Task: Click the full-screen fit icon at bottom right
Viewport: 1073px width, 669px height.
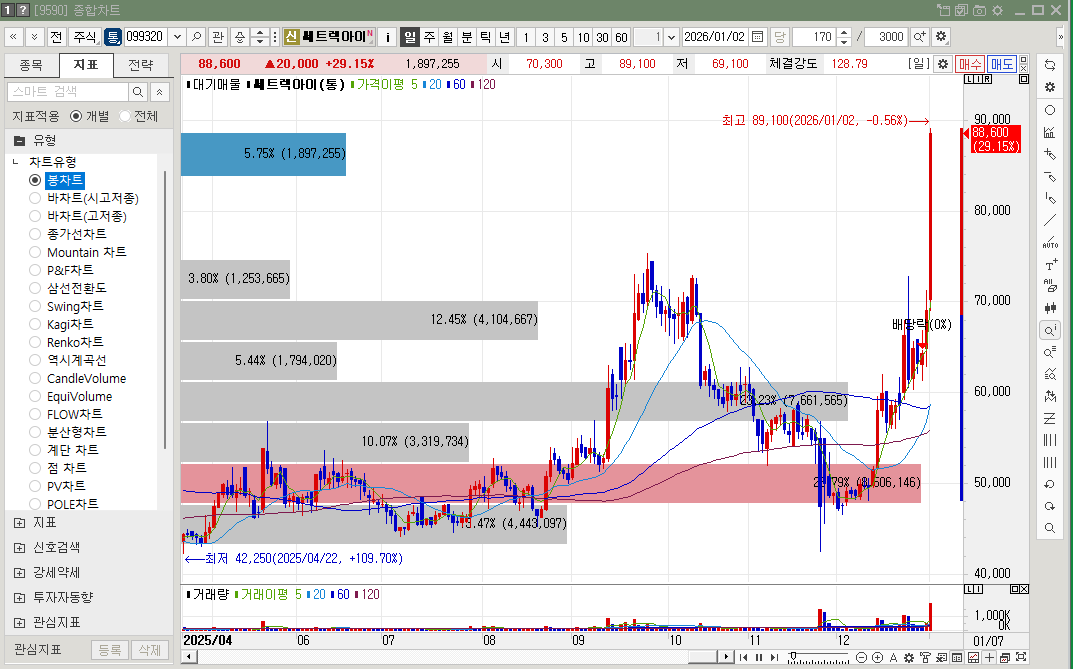Action: 1021,657
